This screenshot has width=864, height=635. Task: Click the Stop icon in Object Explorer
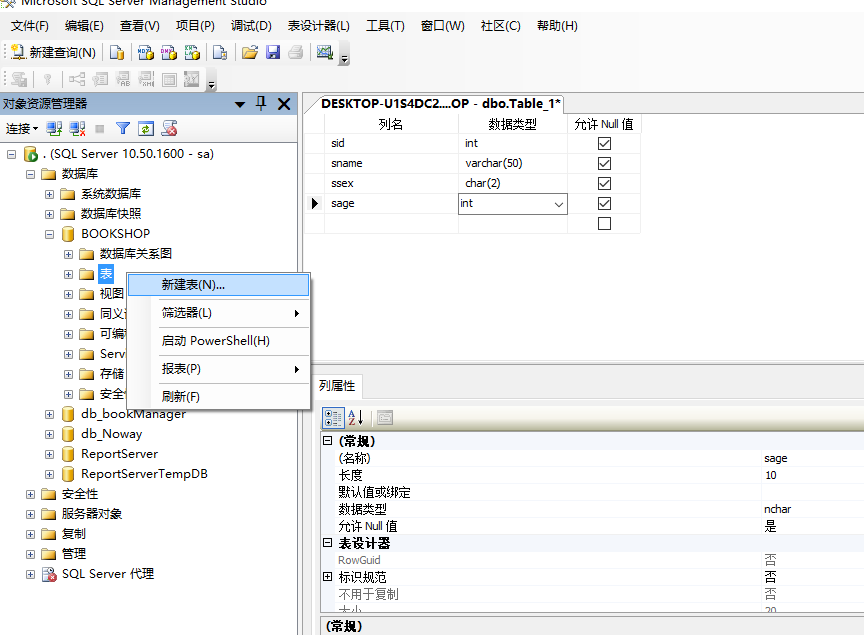point(100,129)
